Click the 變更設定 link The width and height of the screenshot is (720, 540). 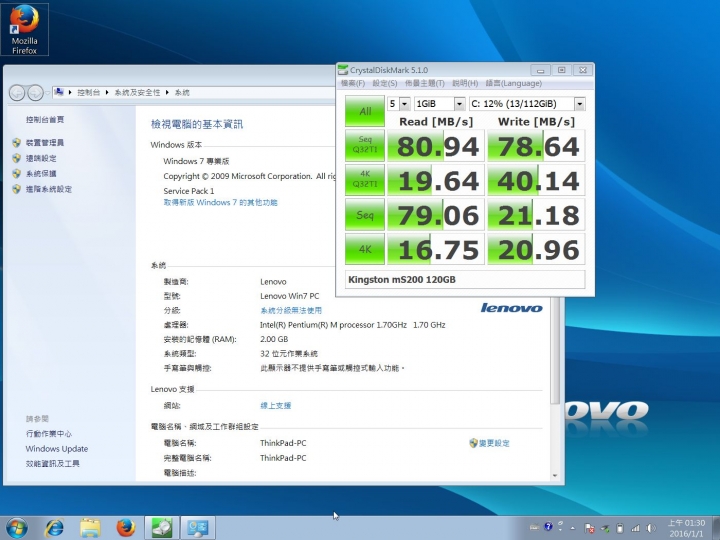tap(494, 443)
